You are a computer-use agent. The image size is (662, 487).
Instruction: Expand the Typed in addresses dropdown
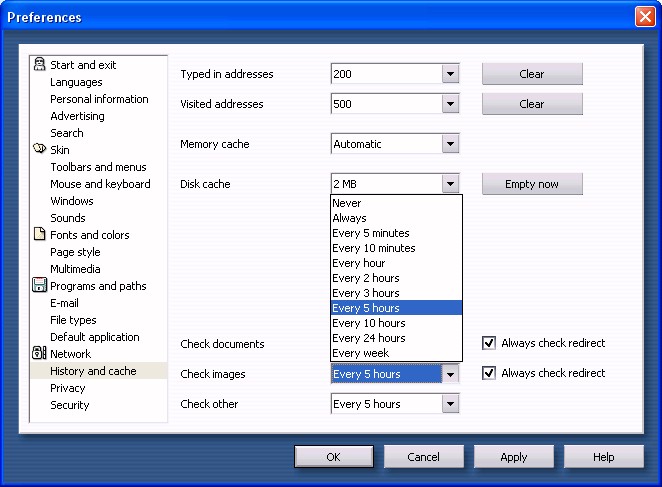click(x=450, y=74)
